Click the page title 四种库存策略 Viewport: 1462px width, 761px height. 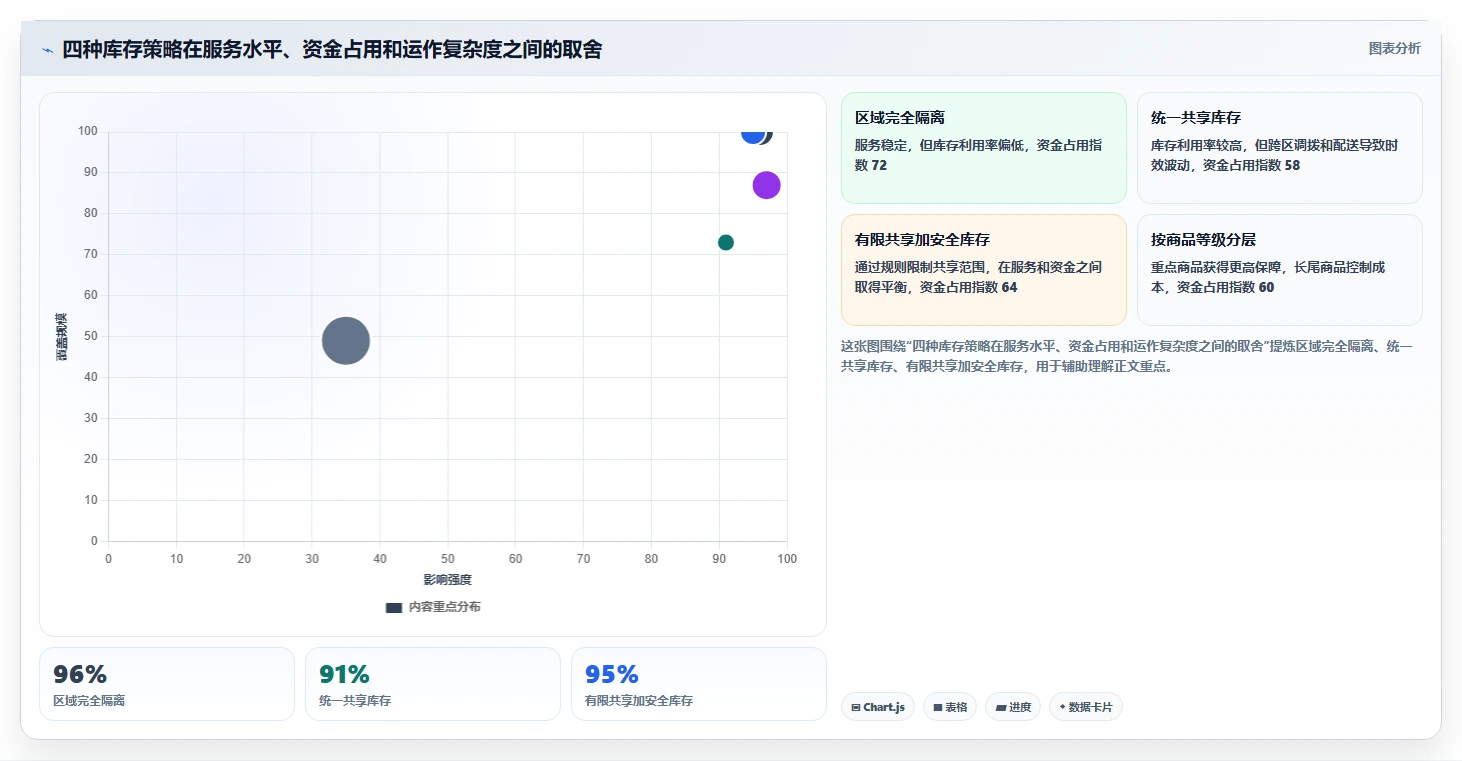pyautogui.click(x=332, y=49)
